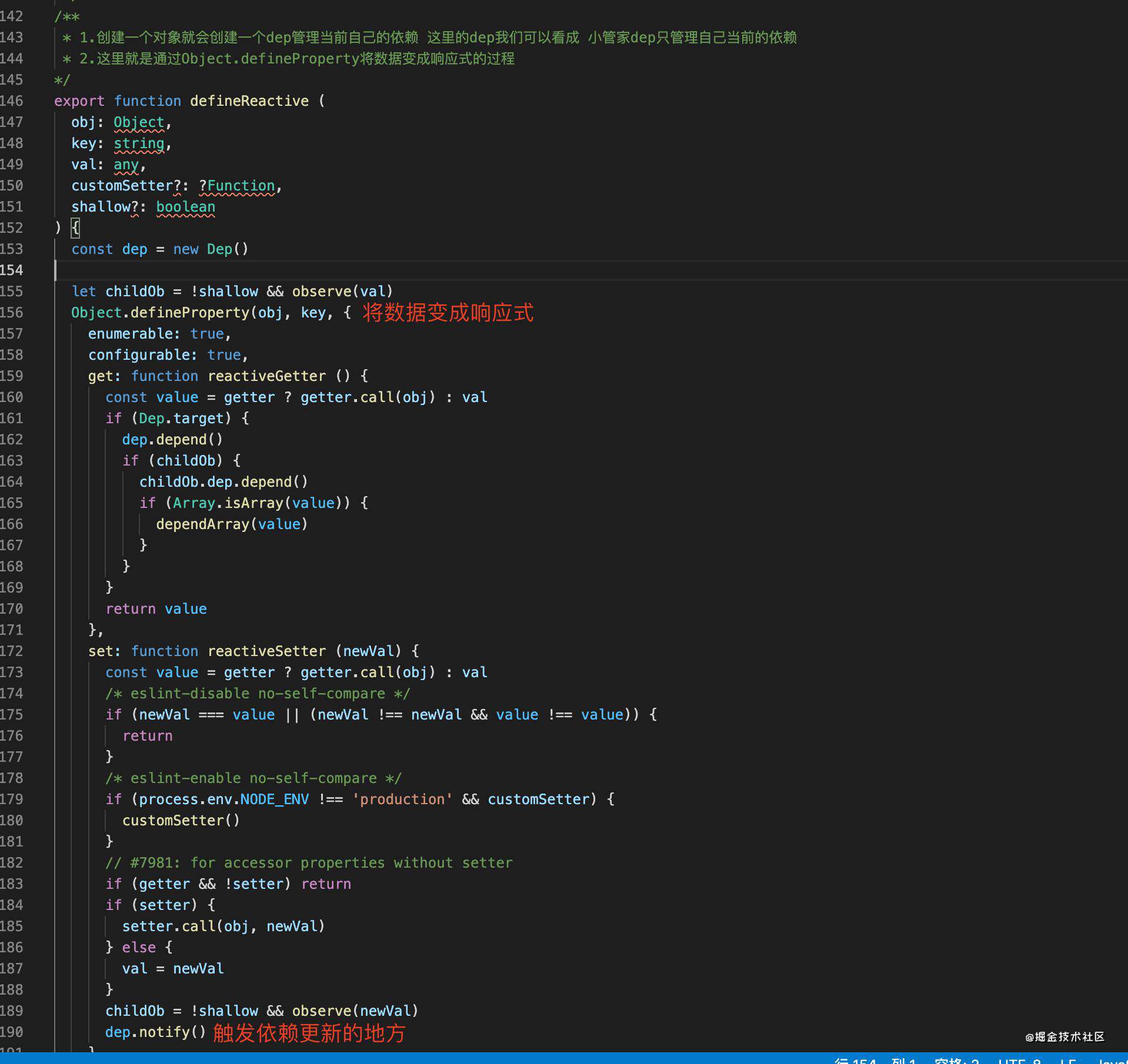Click the ?Function type annotation

point(237,186)
